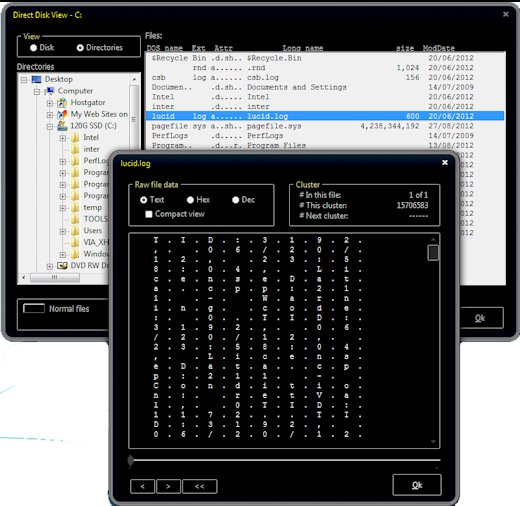This screenshot has width=520, height=506.
Task: Choose Dec raw data format
Action: (x=236, y=200)
